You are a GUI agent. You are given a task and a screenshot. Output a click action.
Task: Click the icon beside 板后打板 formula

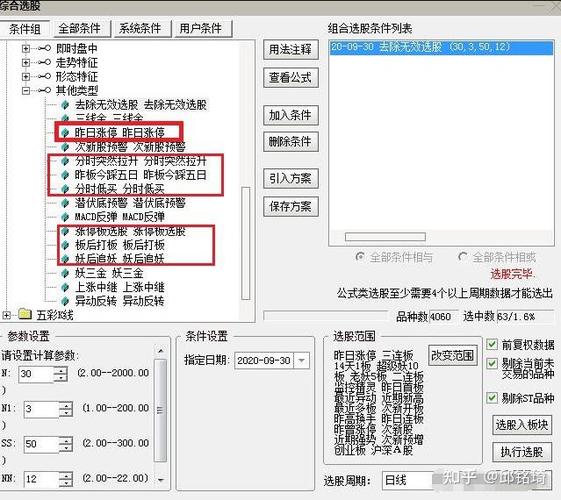(65, 245)
